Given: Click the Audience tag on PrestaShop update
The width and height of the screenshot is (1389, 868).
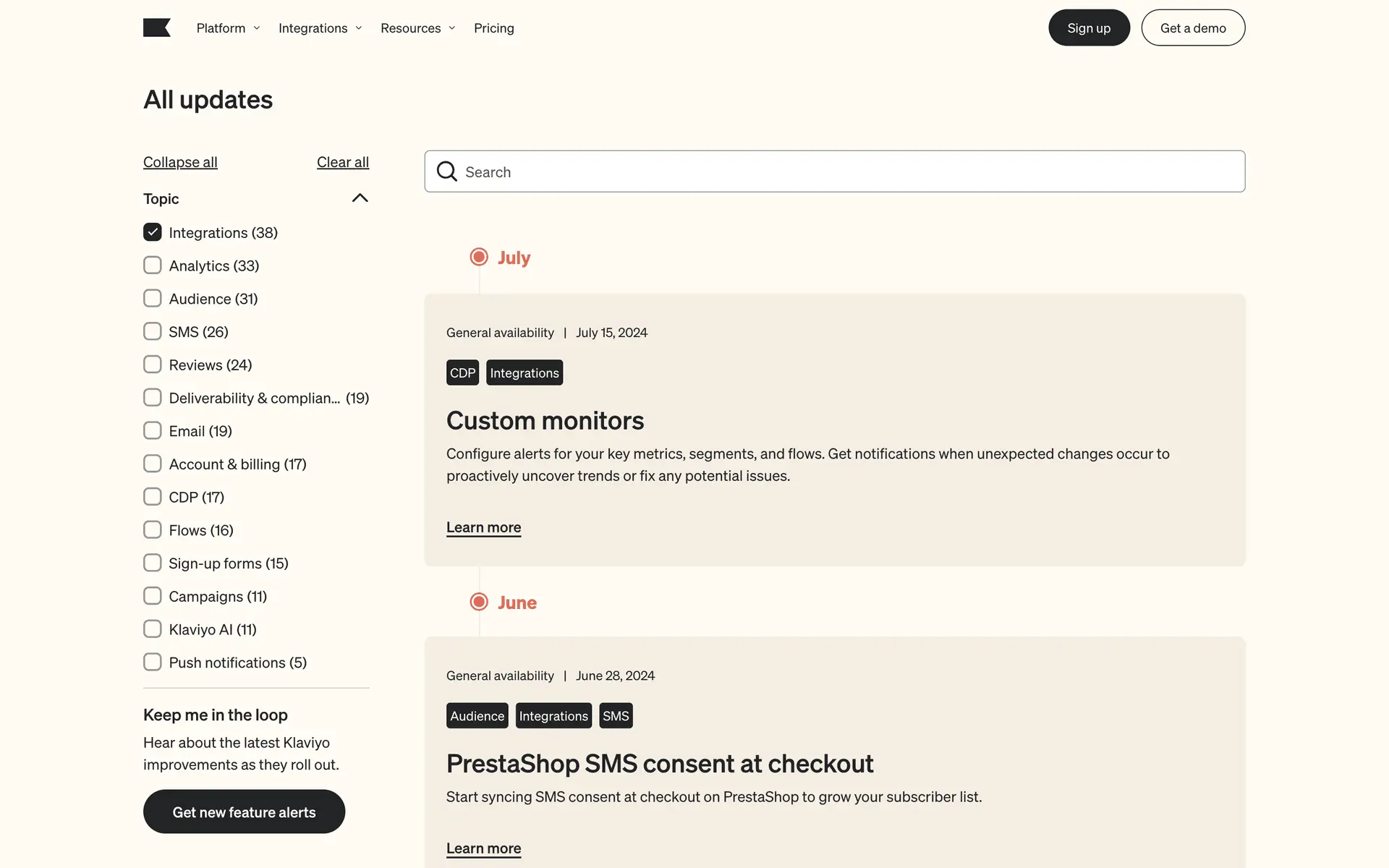Looking at the screenshot, I should 477,715.
